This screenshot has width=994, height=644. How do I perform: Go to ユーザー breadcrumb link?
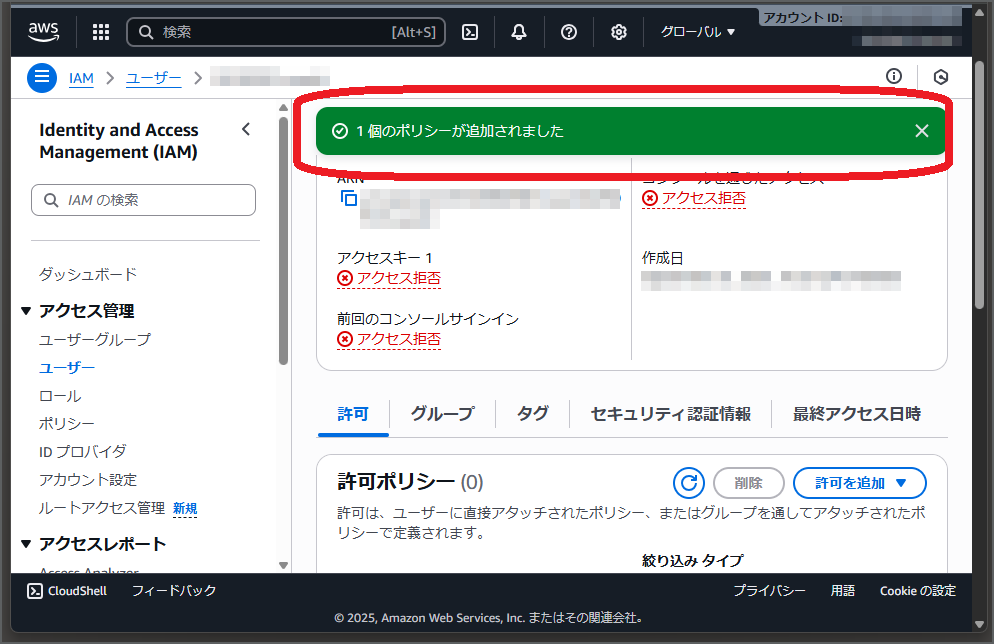[x=153, y=78]
